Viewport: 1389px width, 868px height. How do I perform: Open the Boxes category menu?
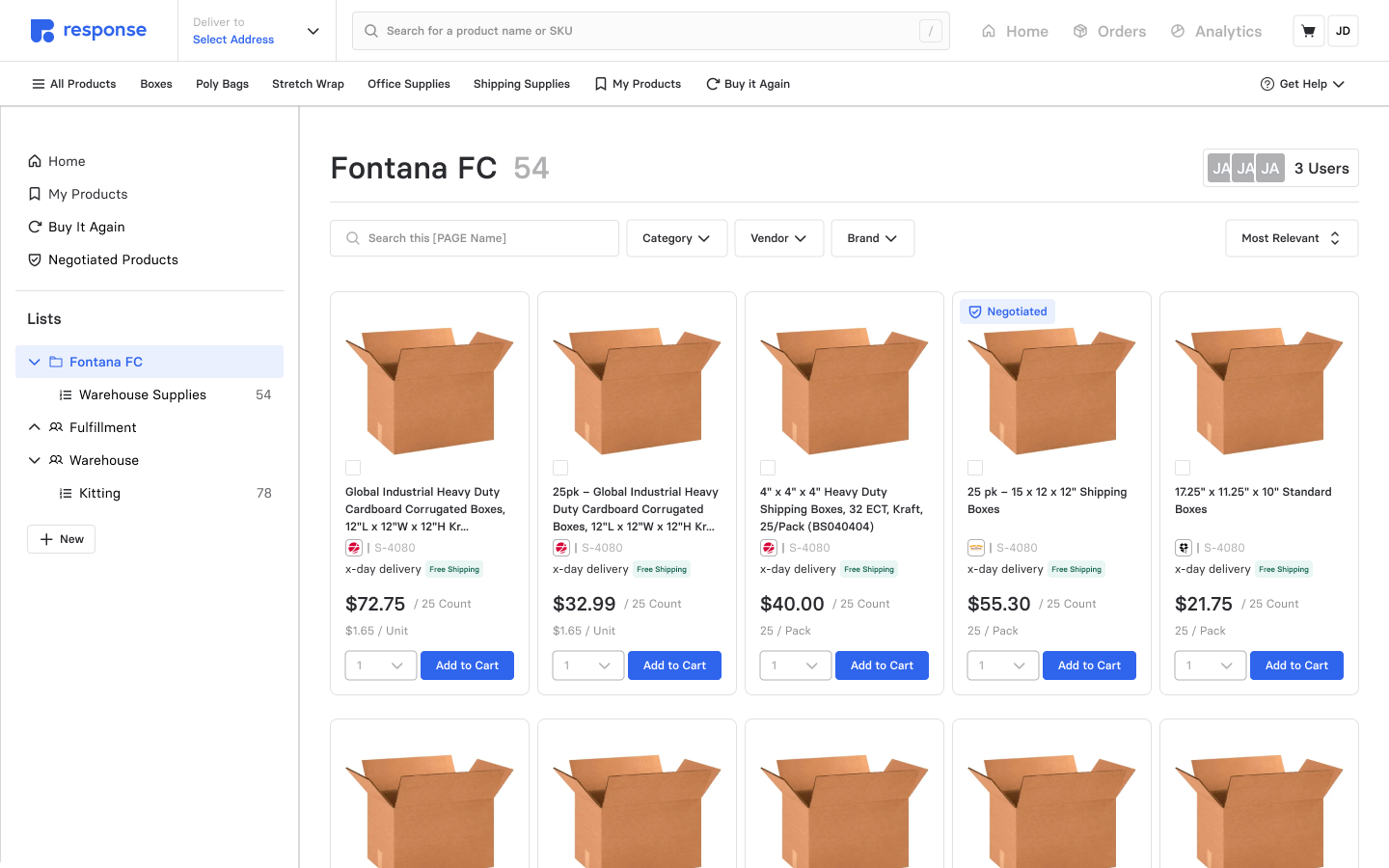156,84
